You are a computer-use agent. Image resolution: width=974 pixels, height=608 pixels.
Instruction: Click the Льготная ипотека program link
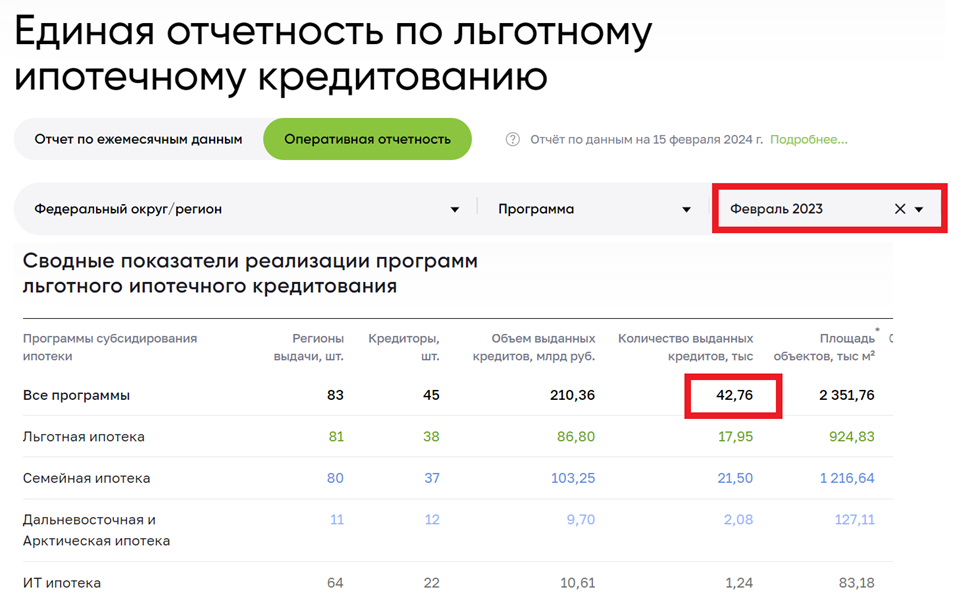click(x=86, y=436)
